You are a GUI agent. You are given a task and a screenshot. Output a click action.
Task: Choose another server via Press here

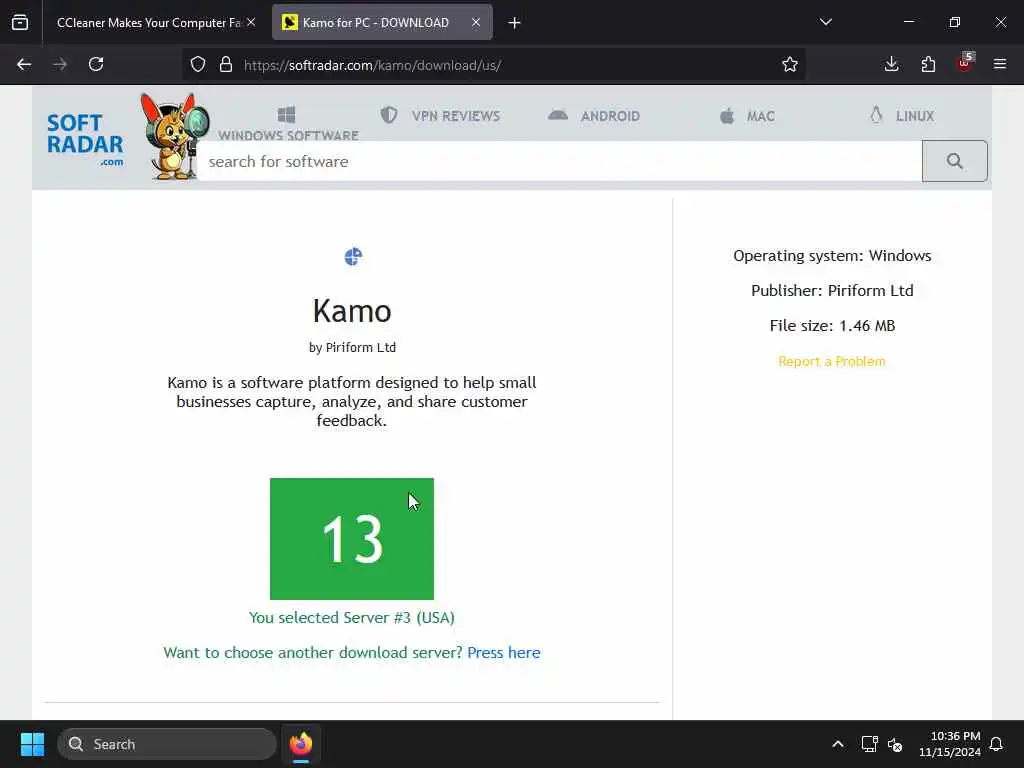pos(504,652)
